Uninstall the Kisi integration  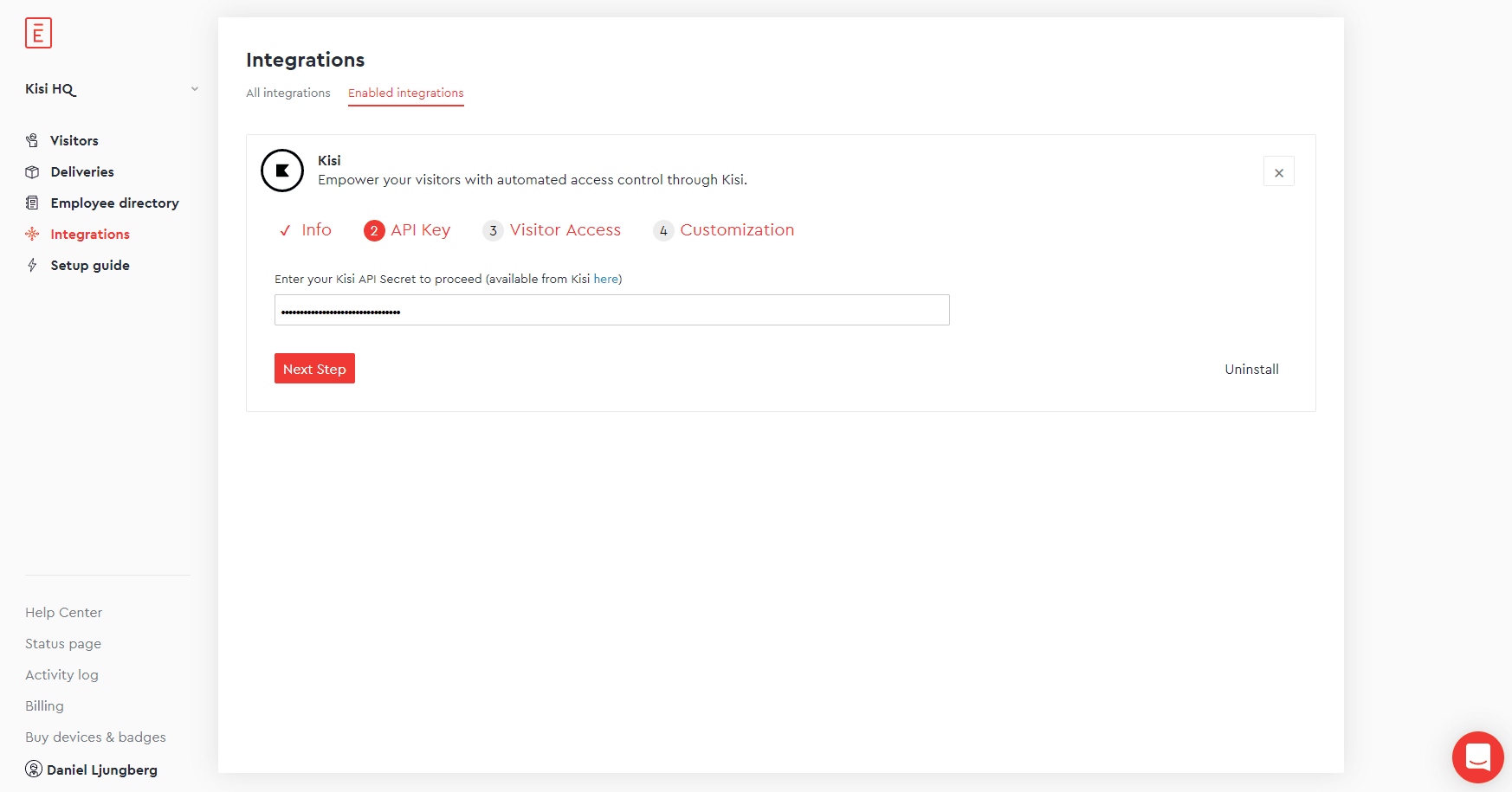(1251, 369)
